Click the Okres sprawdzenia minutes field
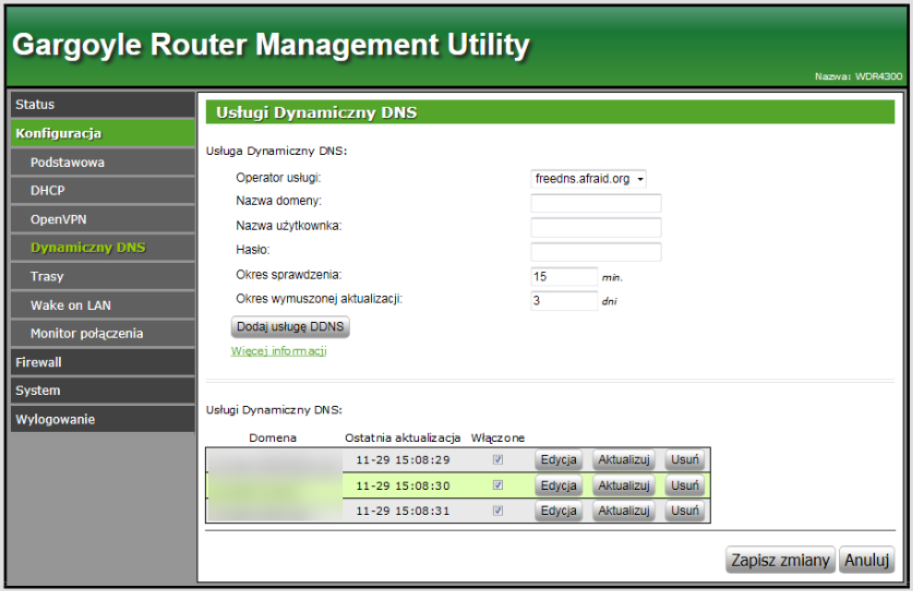Image resolution: width=913 pixels, height=591 pixels. coord(564,275)
